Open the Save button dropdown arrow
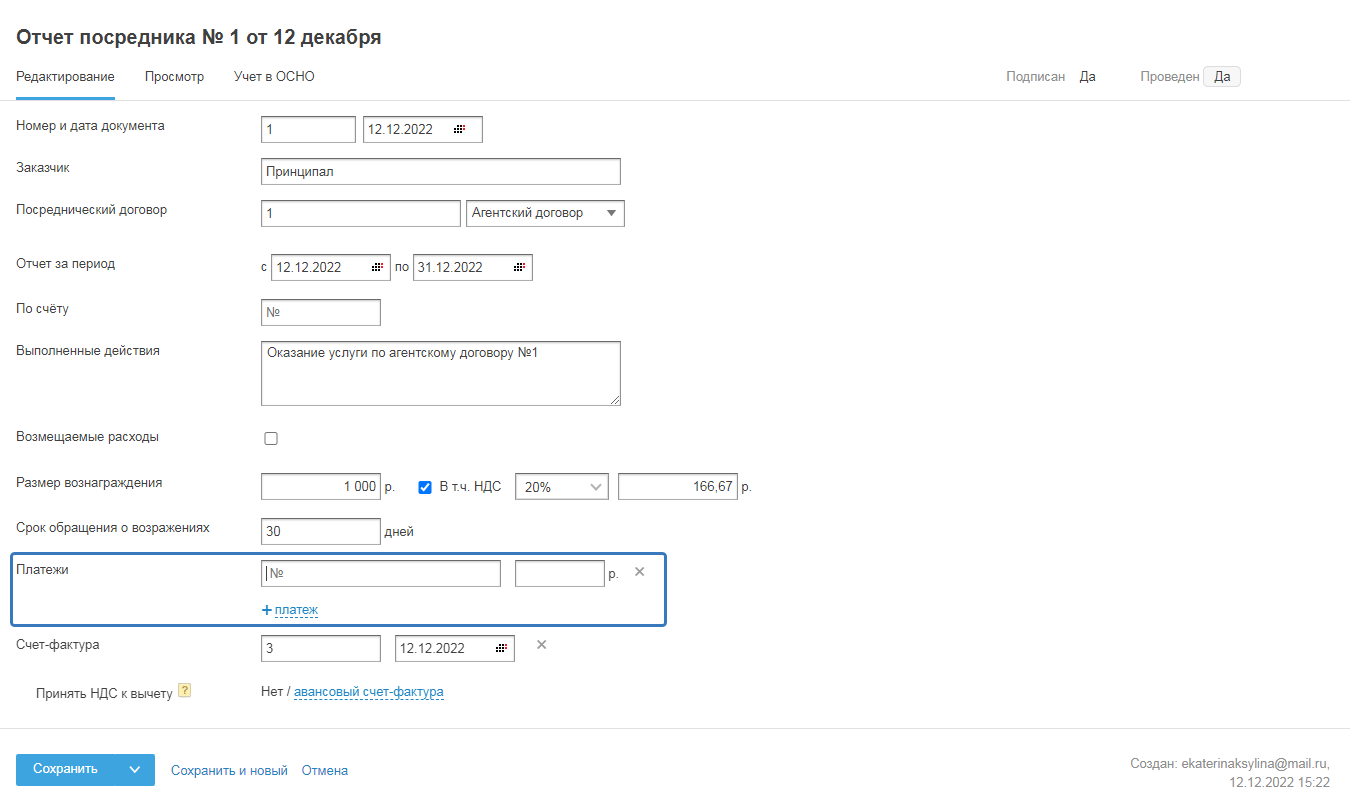The image size is (1350, 806). pyautogui.click(x=135, y=770)
